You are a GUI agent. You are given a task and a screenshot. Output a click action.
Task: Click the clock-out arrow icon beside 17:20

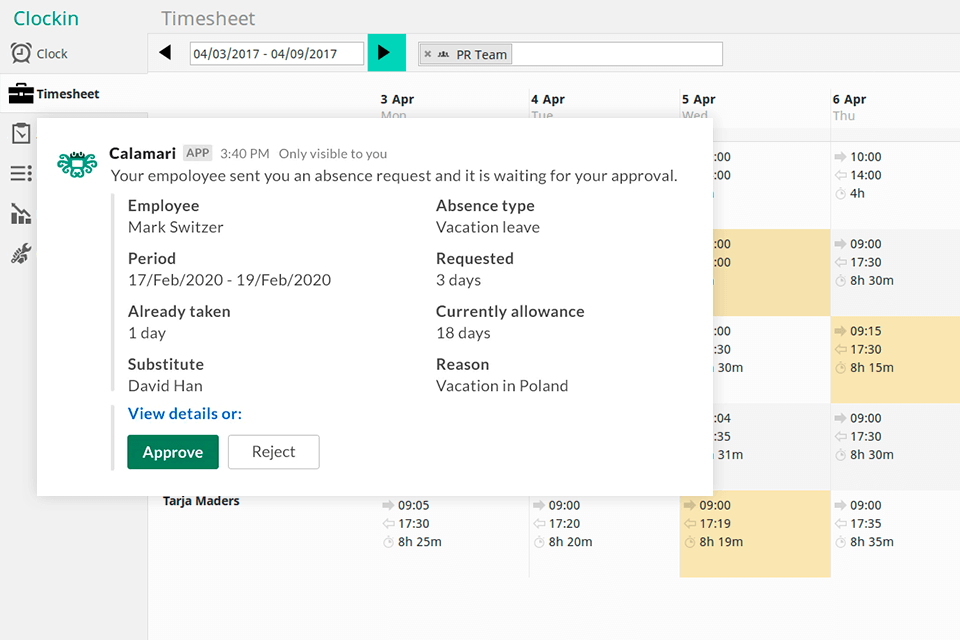(539, 524)
